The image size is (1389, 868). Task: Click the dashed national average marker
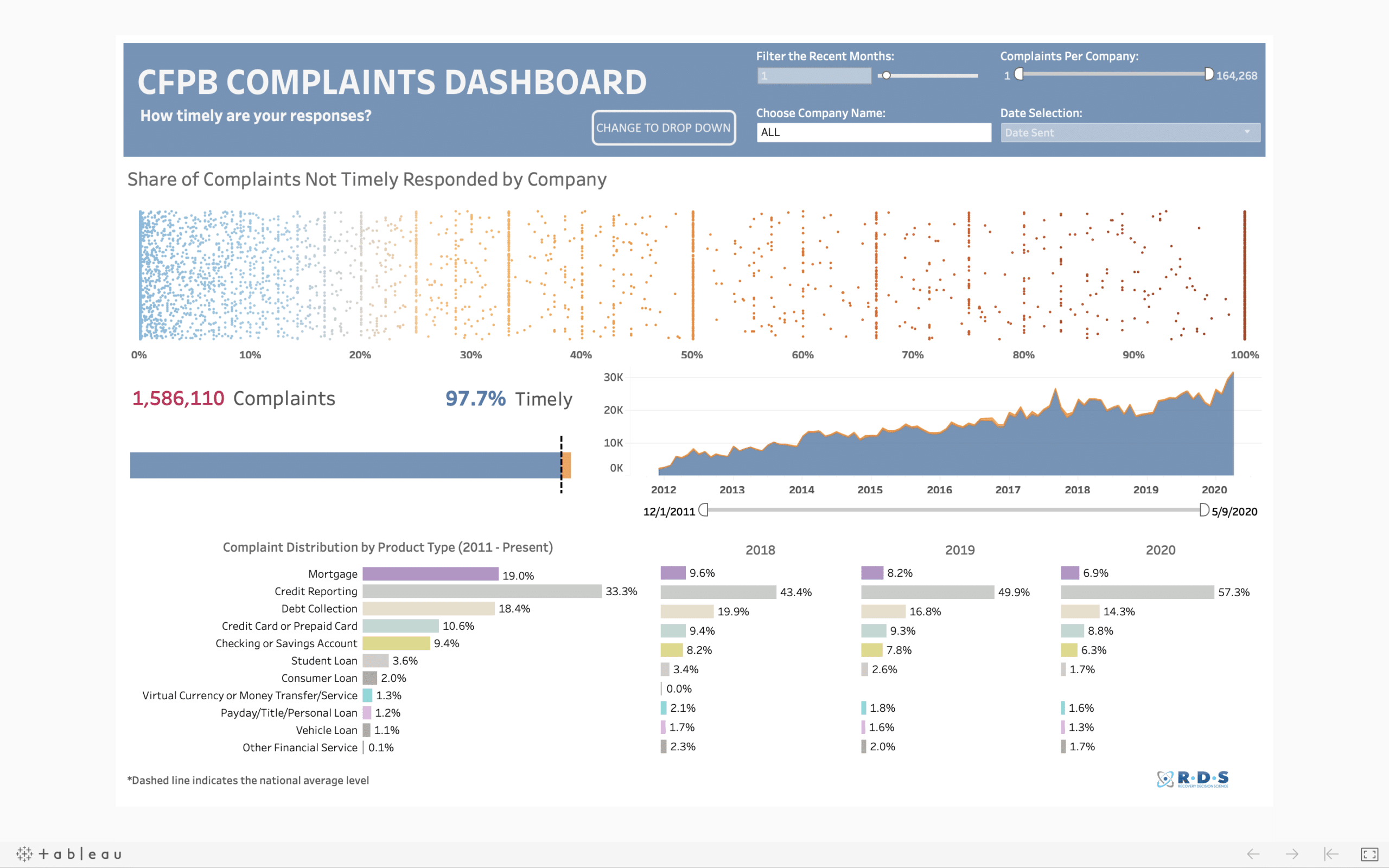[x=562, y=464]
